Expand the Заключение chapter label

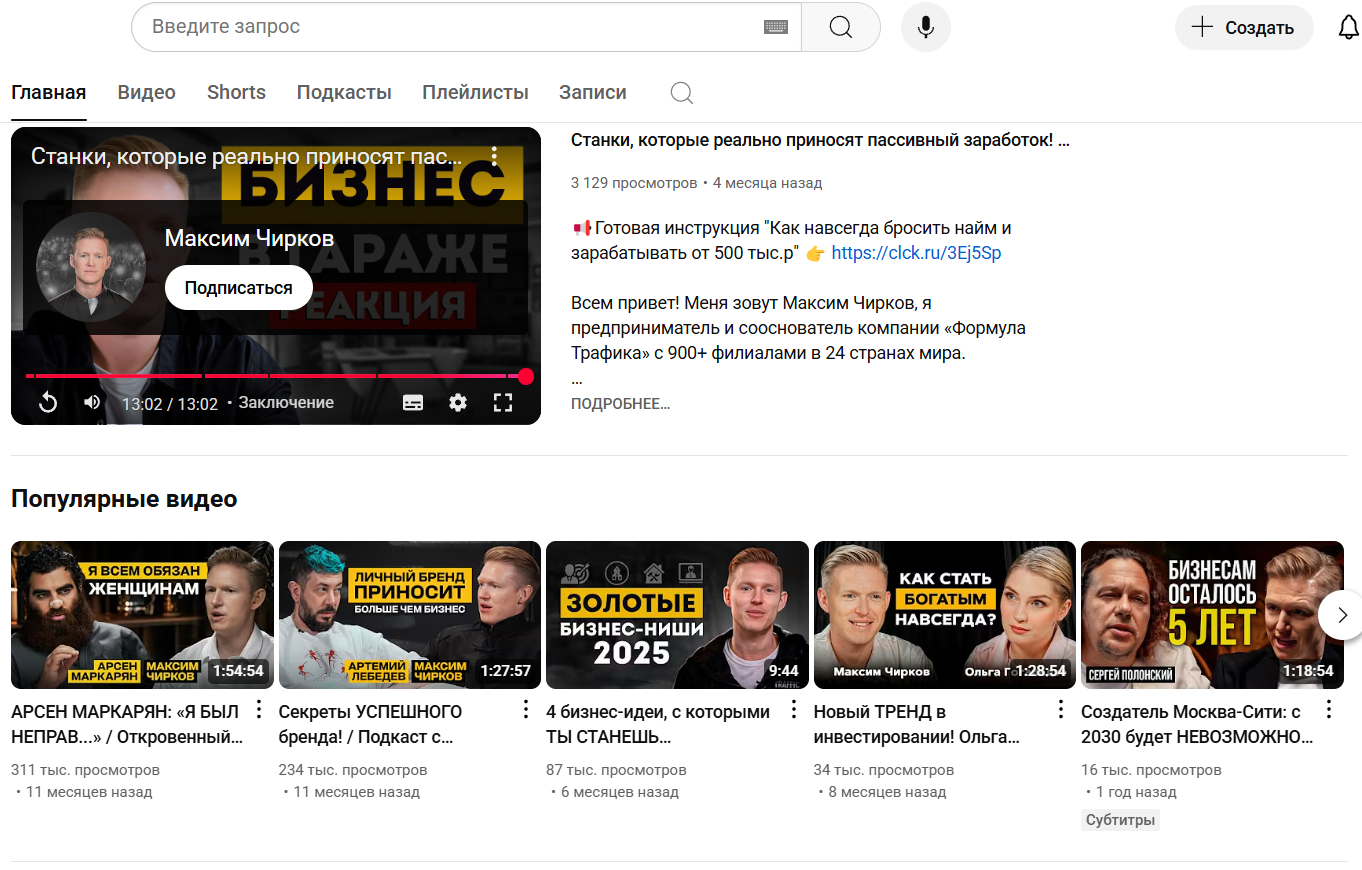(x=286, y=403)
